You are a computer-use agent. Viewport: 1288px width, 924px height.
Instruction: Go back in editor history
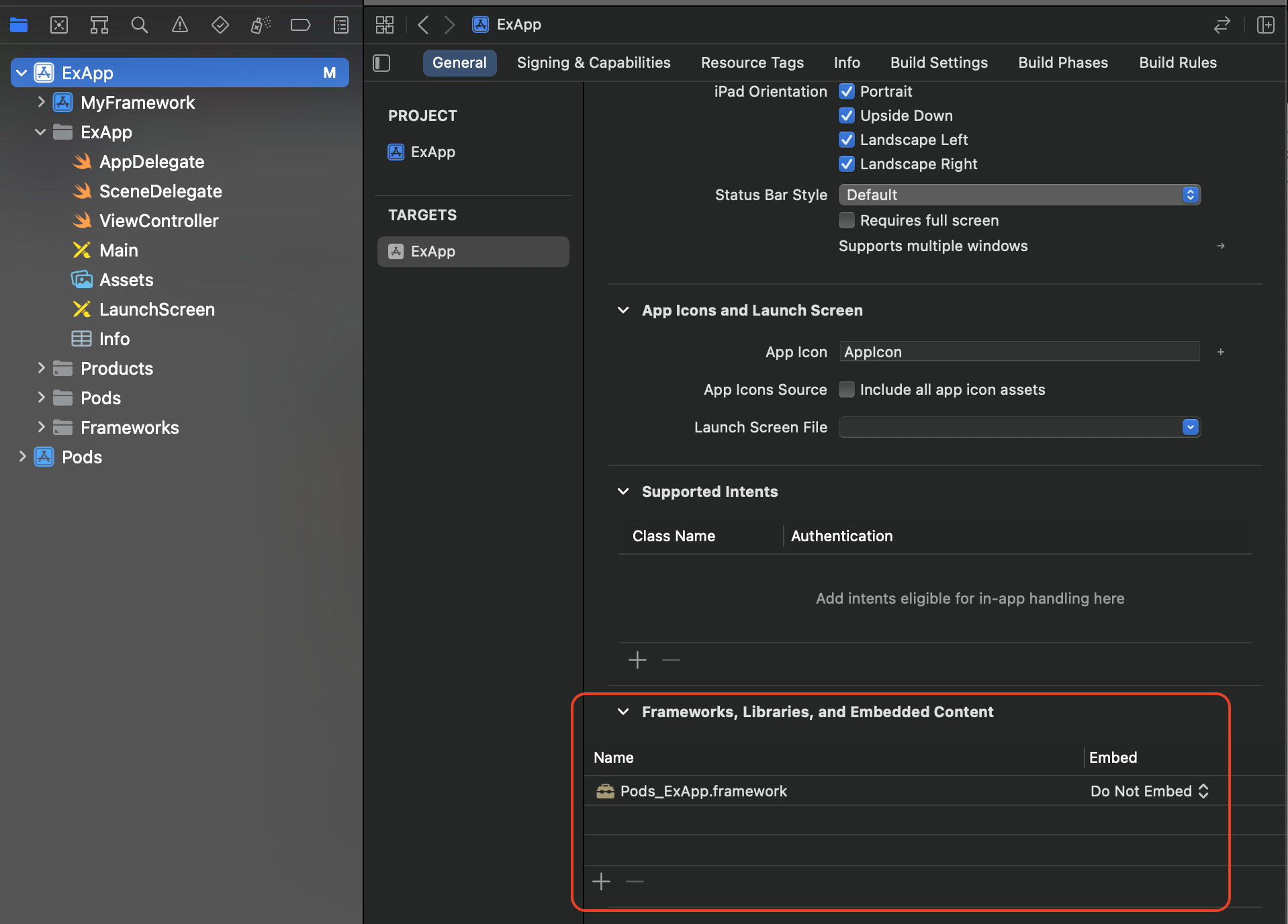click(x=423, y=25)
